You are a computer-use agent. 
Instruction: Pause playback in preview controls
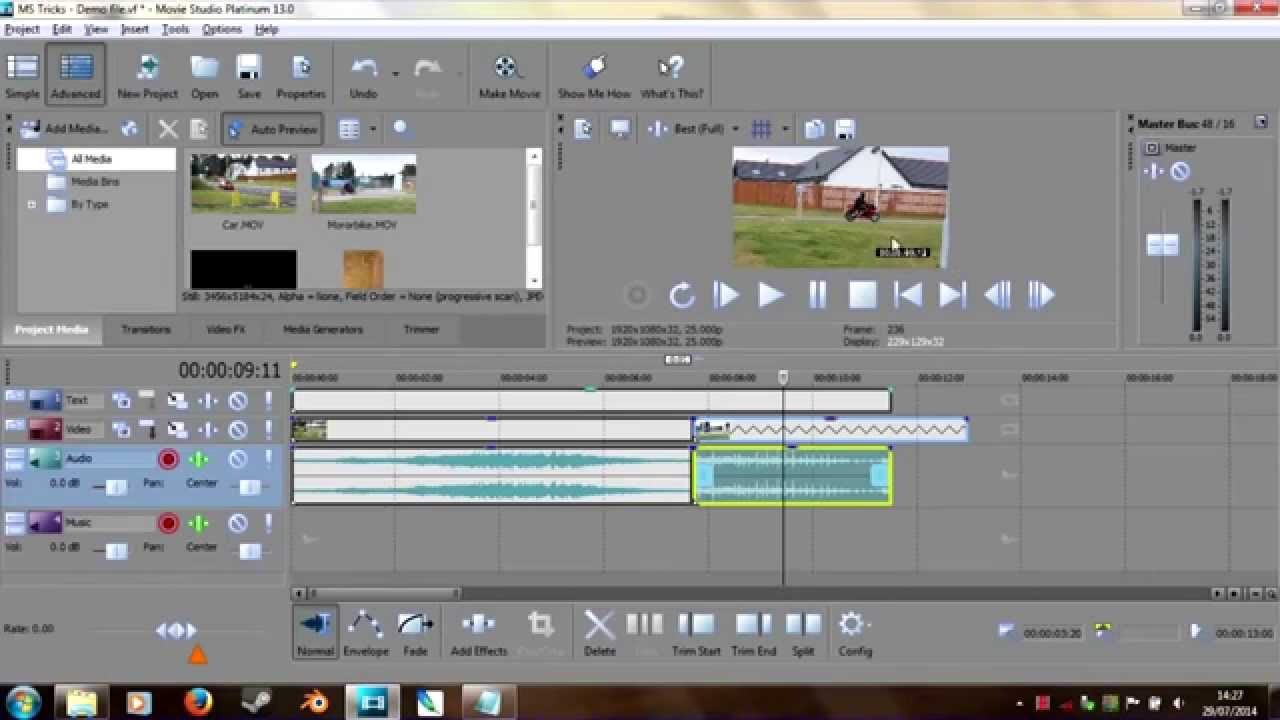[817, 295]
